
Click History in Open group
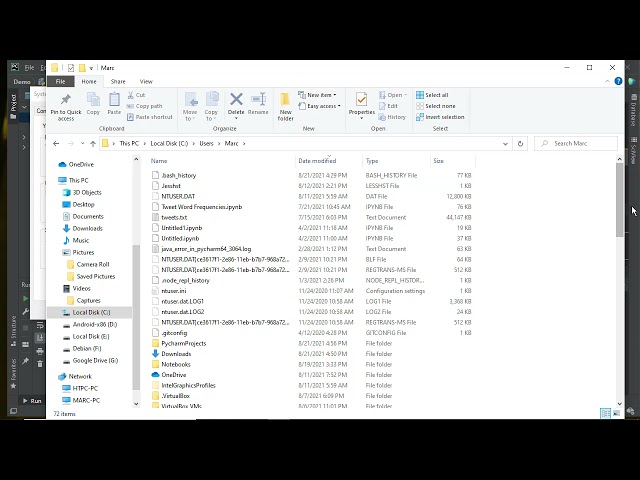pos(392,117)
